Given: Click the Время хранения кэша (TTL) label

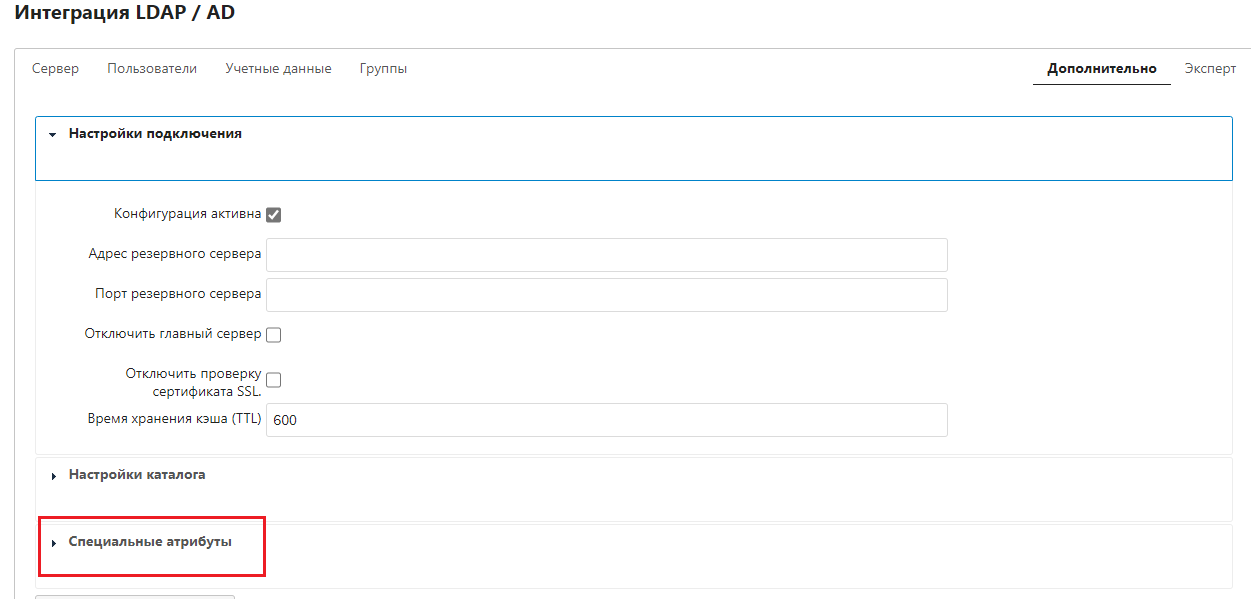Looking at the screenshot, I should tap(174, 419).
